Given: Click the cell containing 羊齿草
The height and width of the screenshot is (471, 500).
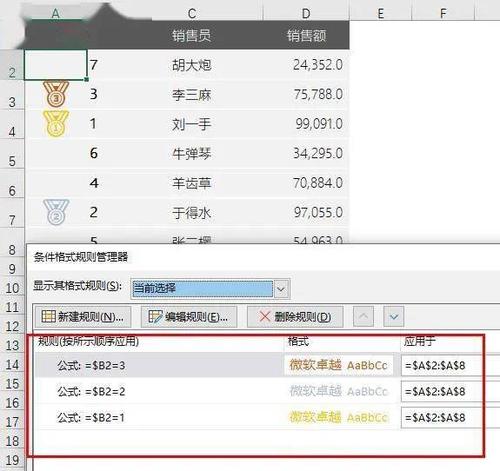Looking at the screenshot, I should click(192, 183).
